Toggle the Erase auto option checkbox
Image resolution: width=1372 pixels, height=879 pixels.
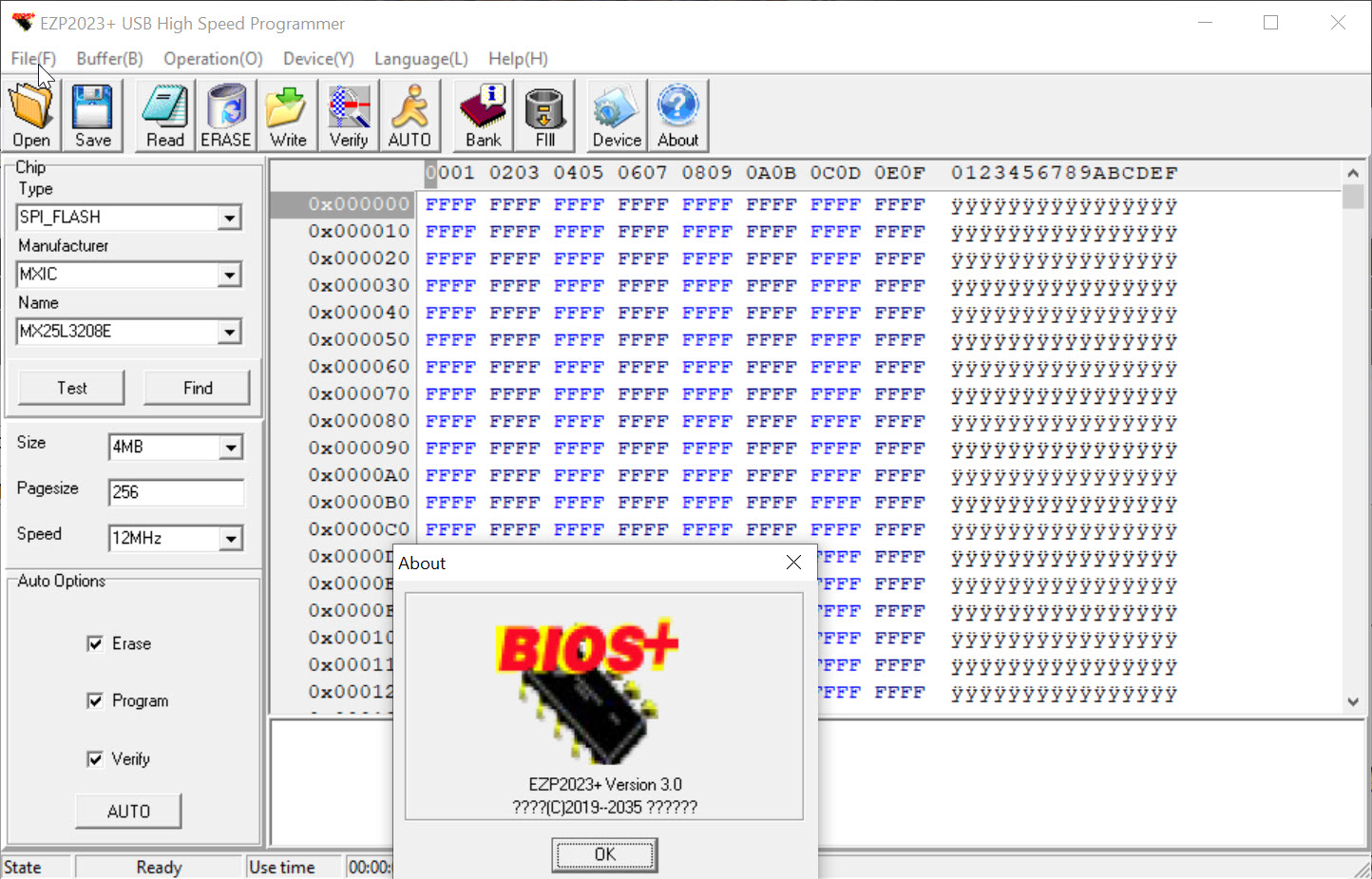pos(95,644)
